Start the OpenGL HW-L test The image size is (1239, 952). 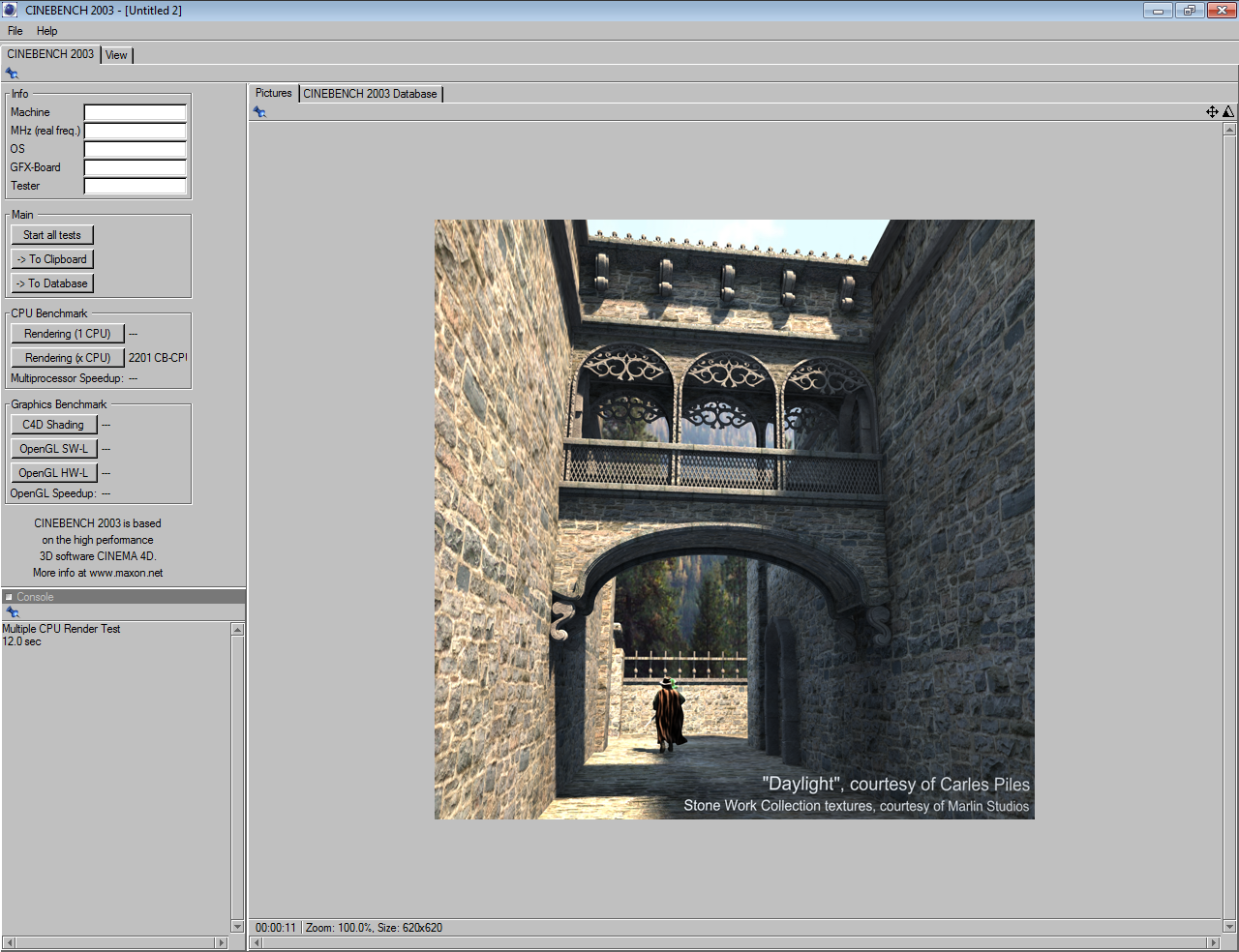click(x=54, y=473)
